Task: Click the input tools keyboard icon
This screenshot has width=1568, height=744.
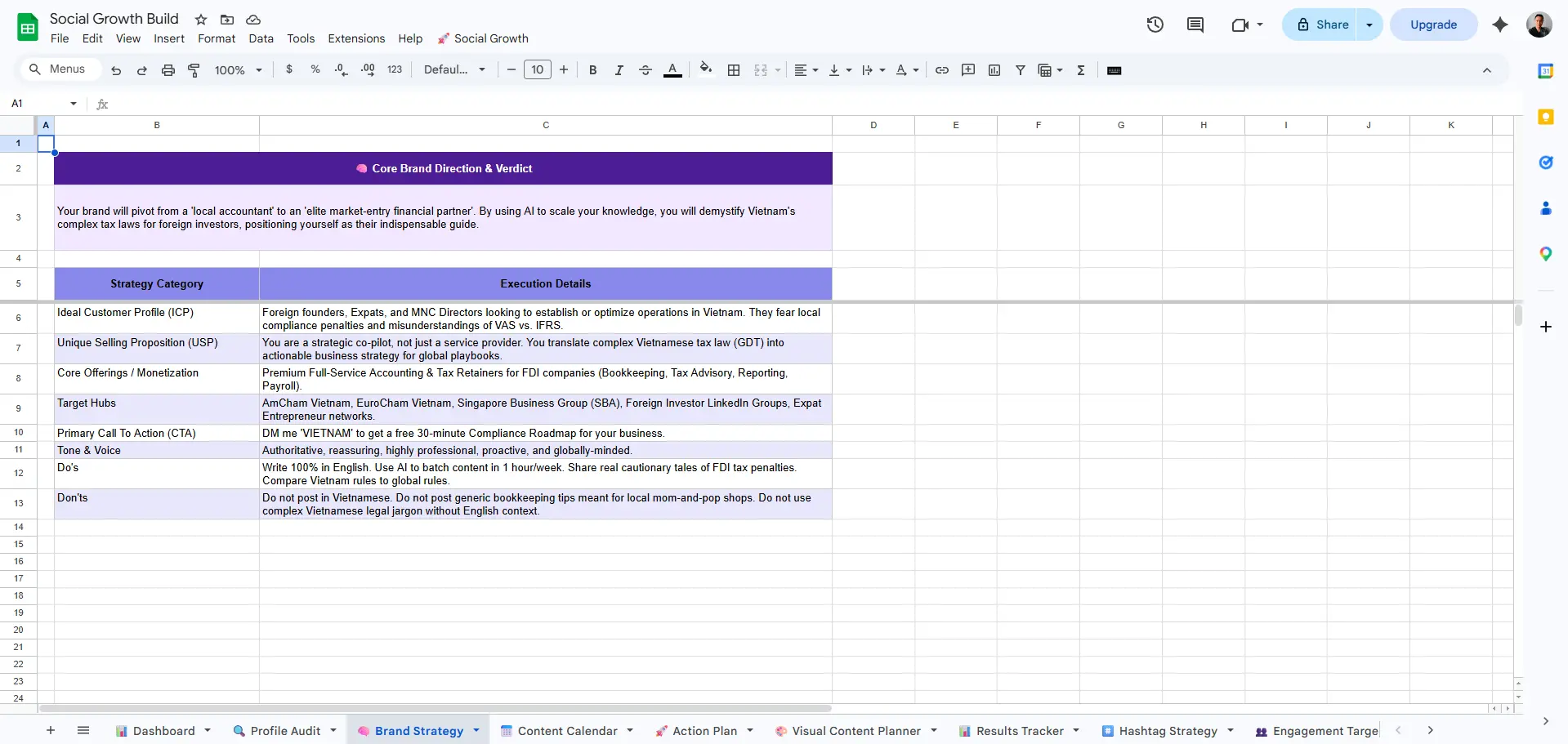Action: tap(1114, 70)
